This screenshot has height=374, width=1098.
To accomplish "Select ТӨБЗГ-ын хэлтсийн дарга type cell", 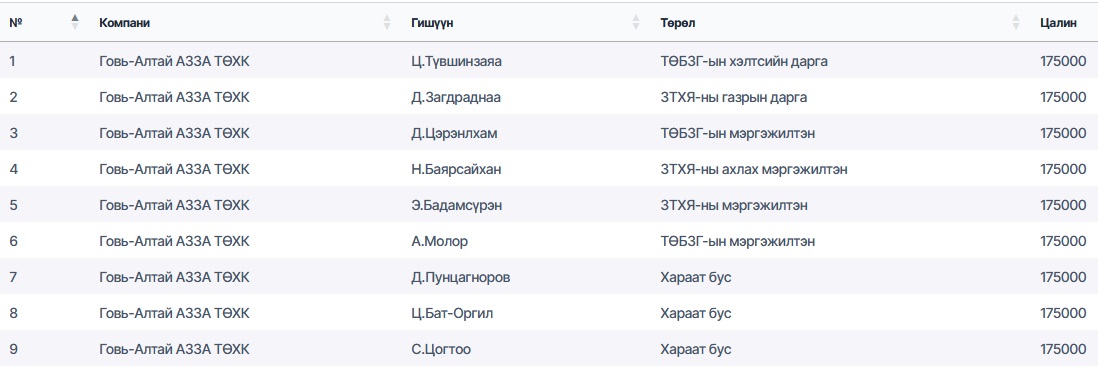I will (x=744, y=62).
